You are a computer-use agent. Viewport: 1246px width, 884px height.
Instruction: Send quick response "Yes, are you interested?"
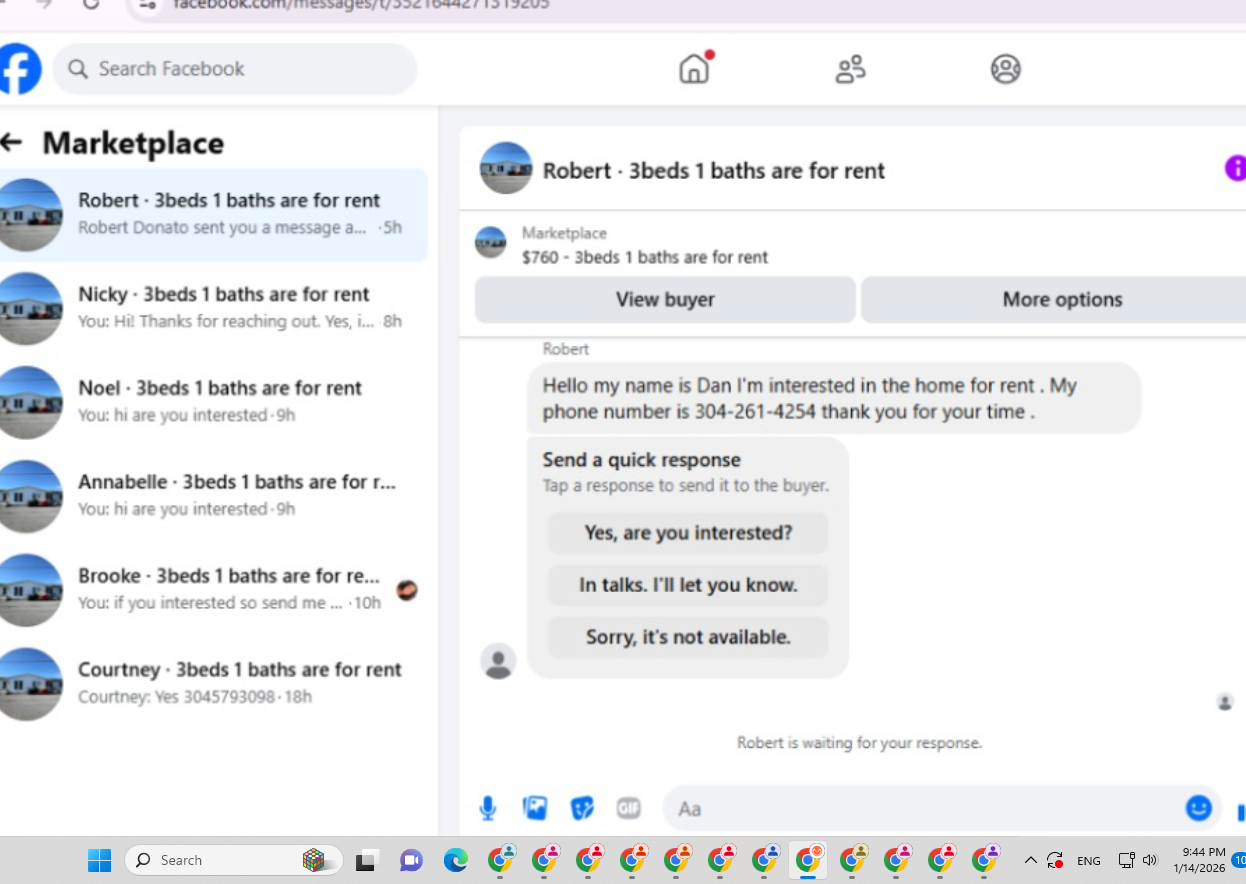(688, 533)
